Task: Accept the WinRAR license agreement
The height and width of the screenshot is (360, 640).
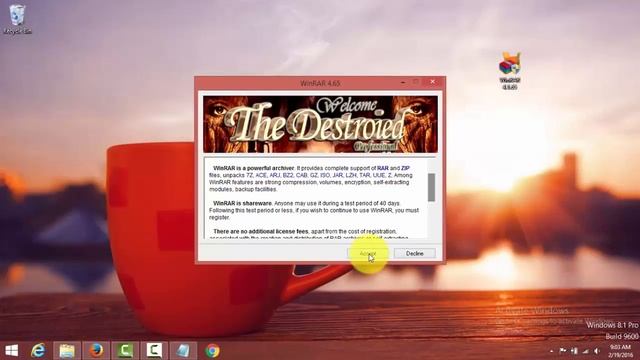Action: pos(367,253)
